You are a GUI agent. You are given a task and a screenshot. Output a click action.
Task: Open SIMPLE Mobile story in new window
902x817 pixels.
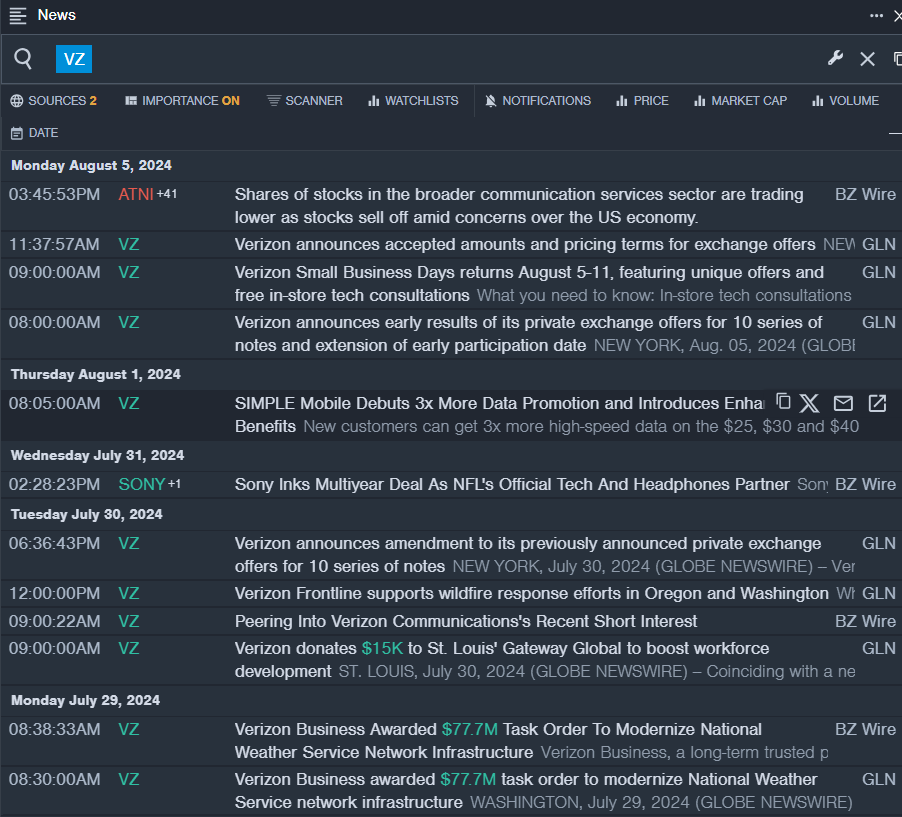point(877,403)
